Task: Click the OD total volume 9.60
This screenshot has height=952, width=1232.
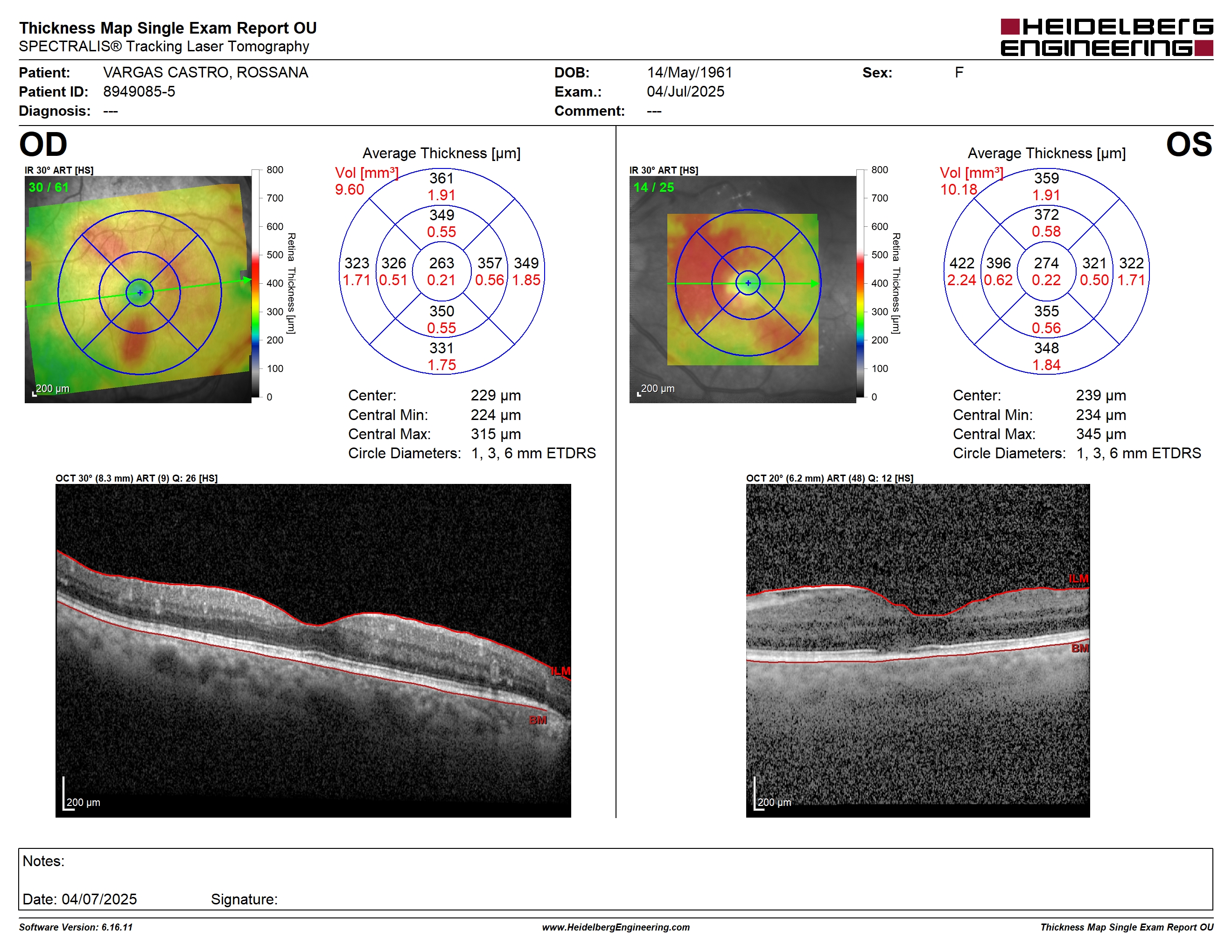Action: point(349,189)
